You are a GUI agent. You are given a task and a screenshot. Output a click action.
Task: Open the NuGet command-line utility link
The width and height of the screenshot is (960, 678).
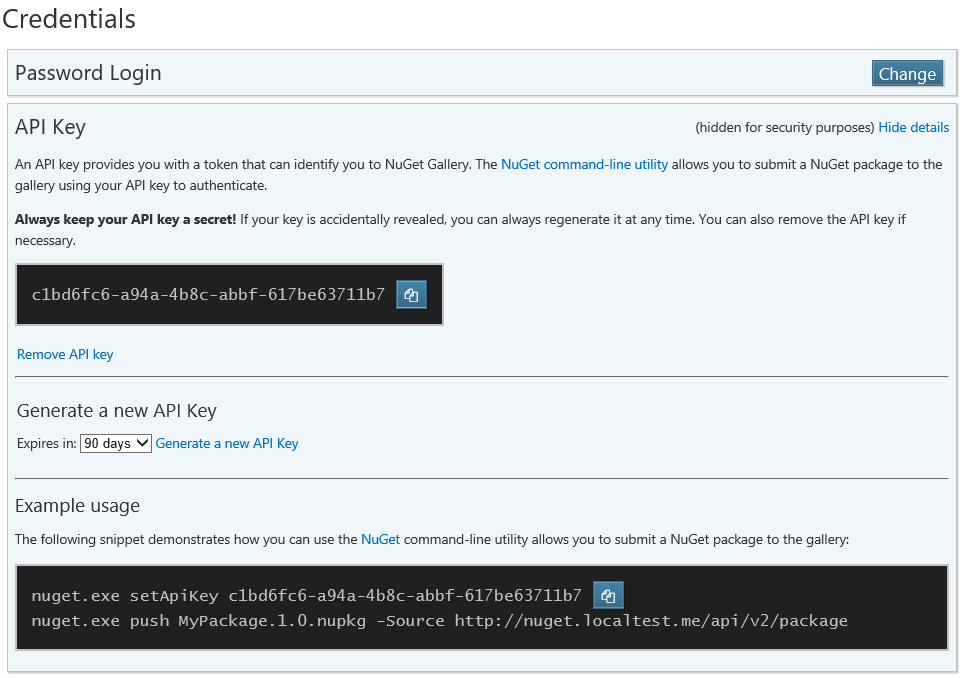584,164
